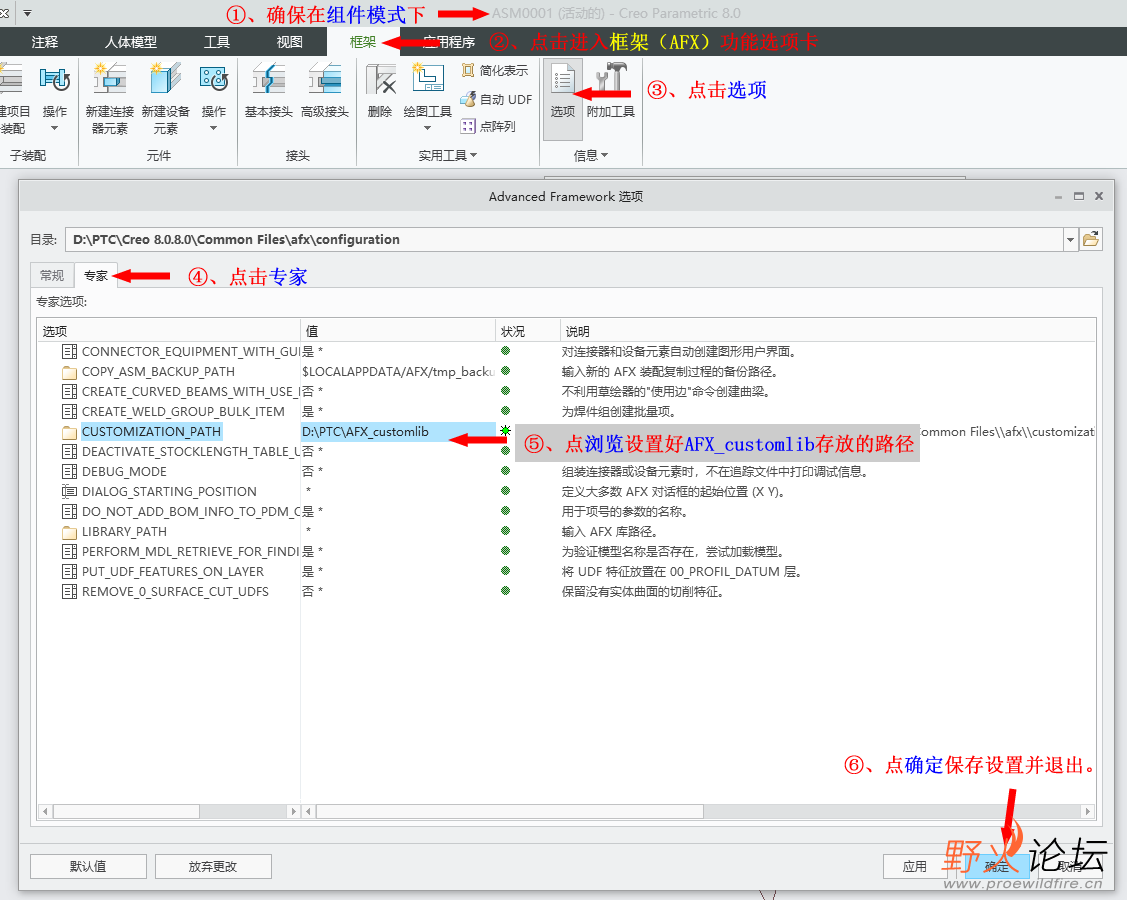Select the COPY_ASM_BACKUP_PATH folder icon

pos(70,372)
